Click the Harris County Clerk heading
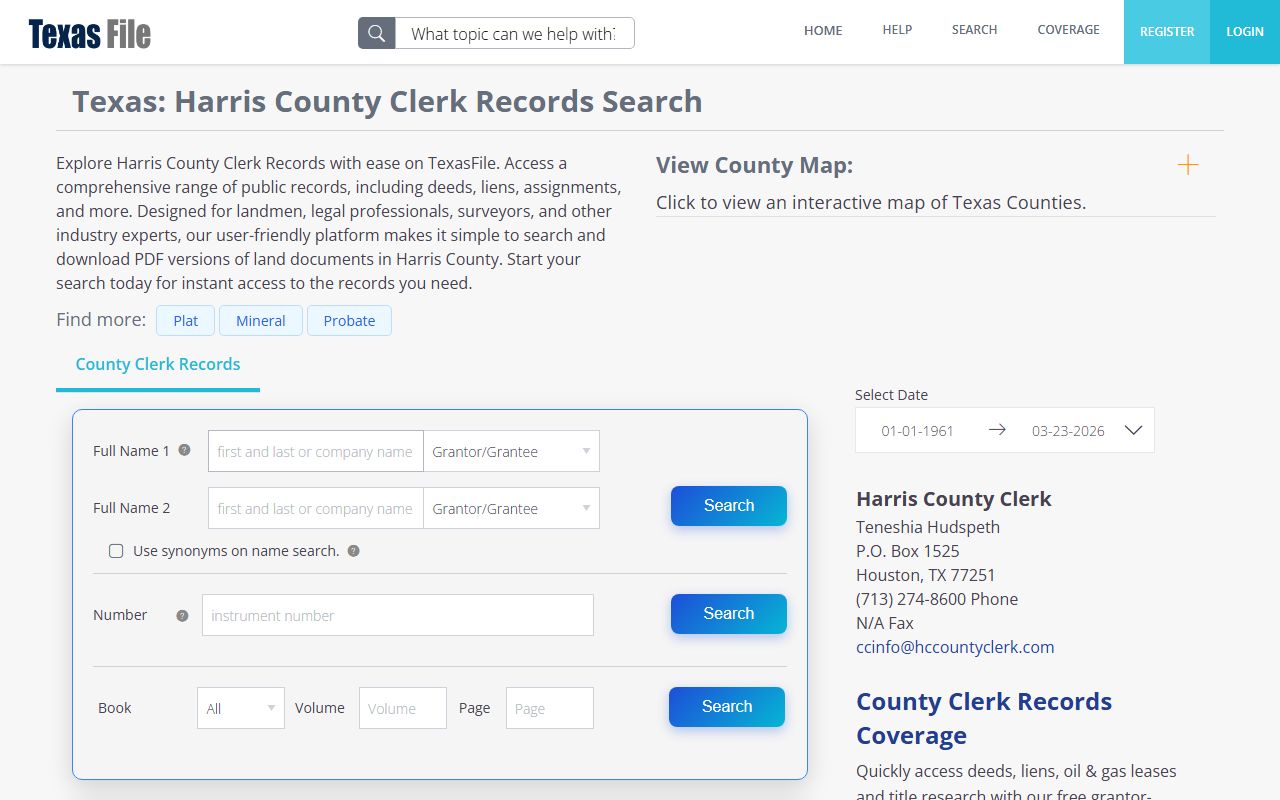 pyautogui.click(x=954, y=499)
